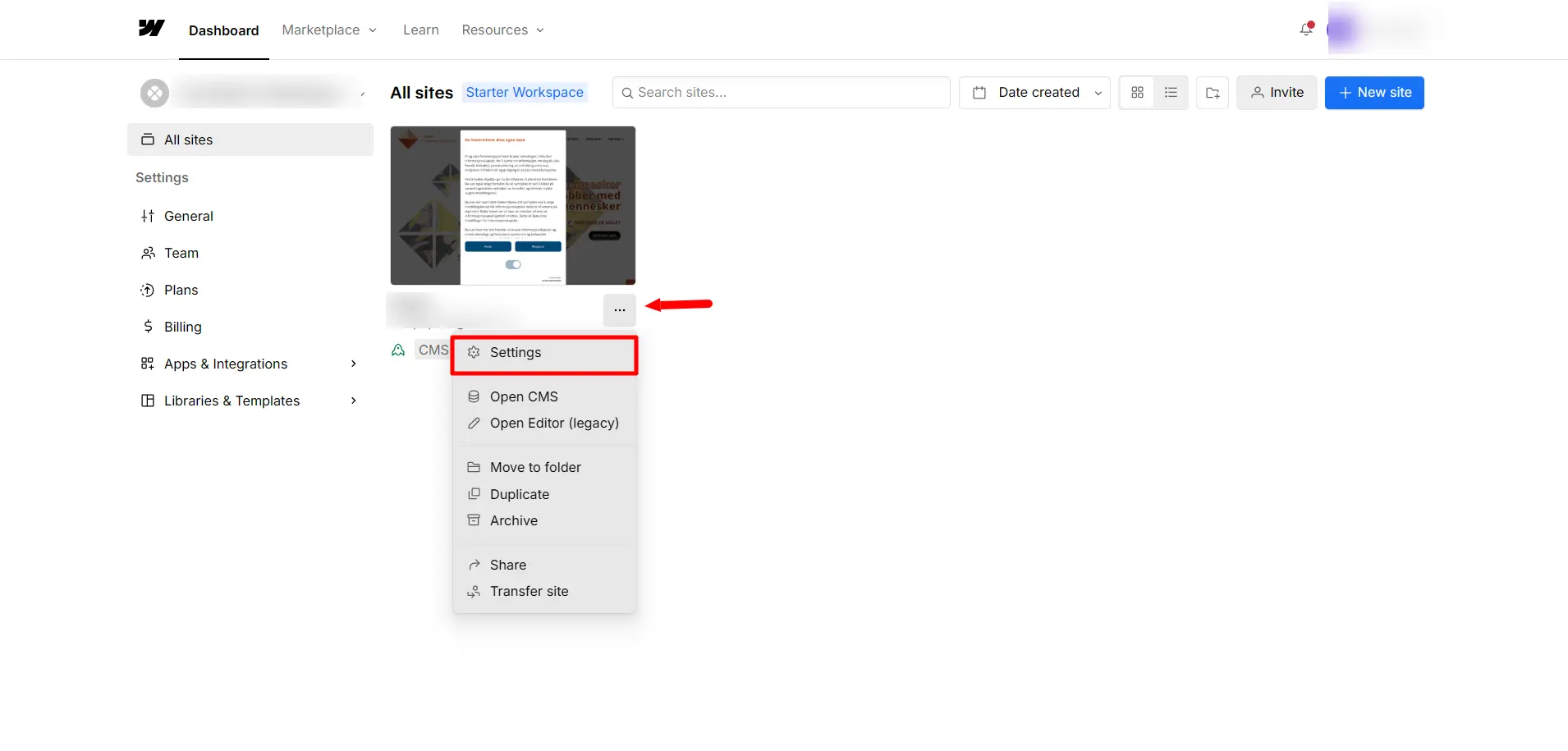This screenshot has width=1568, height=751.
Task: Switch to grid view
Action: 1138,93
